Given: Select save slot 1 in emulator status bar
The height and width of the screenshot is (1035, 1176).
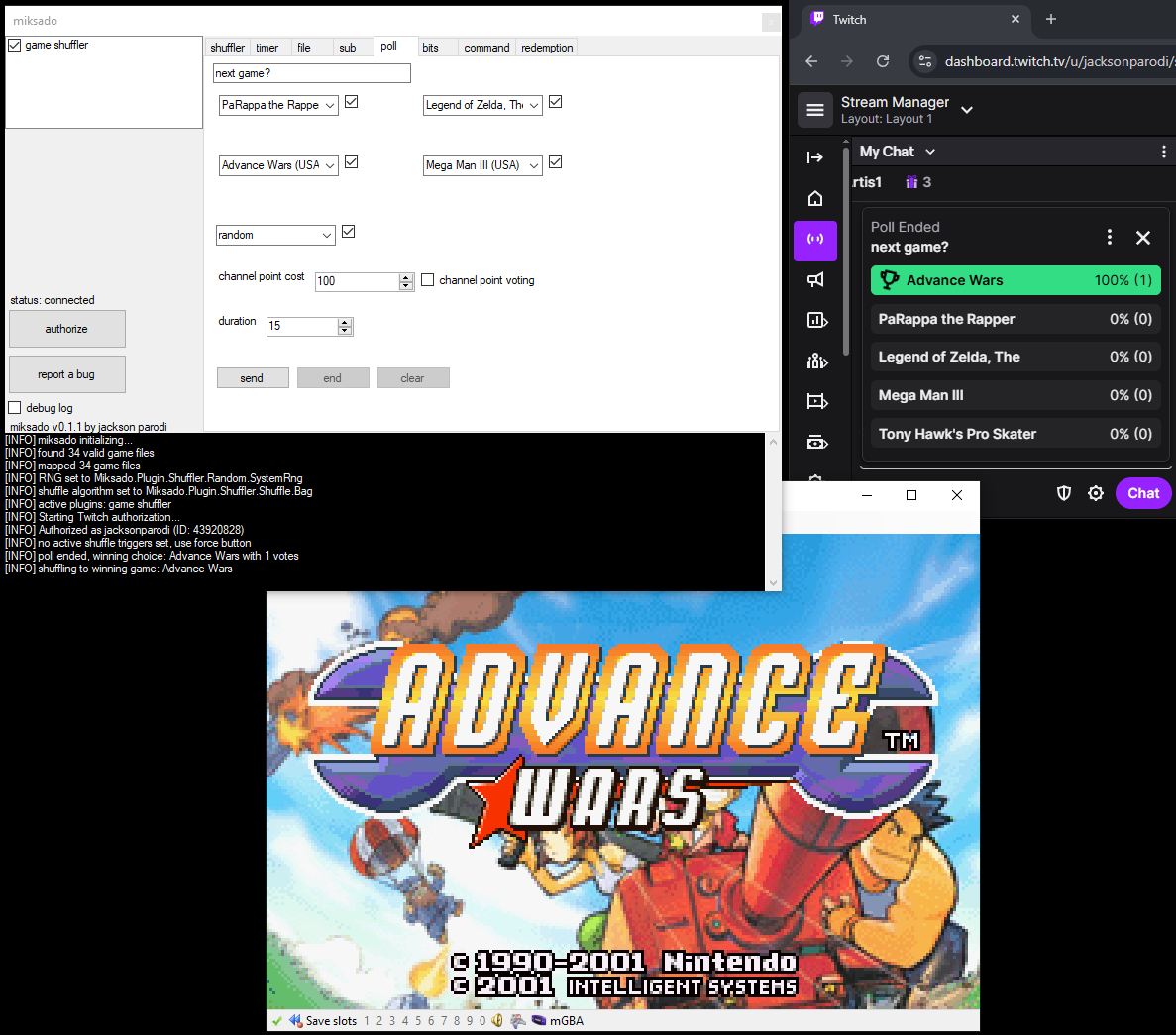Looking at the screenshot, I should click(x=367, y=1021).
